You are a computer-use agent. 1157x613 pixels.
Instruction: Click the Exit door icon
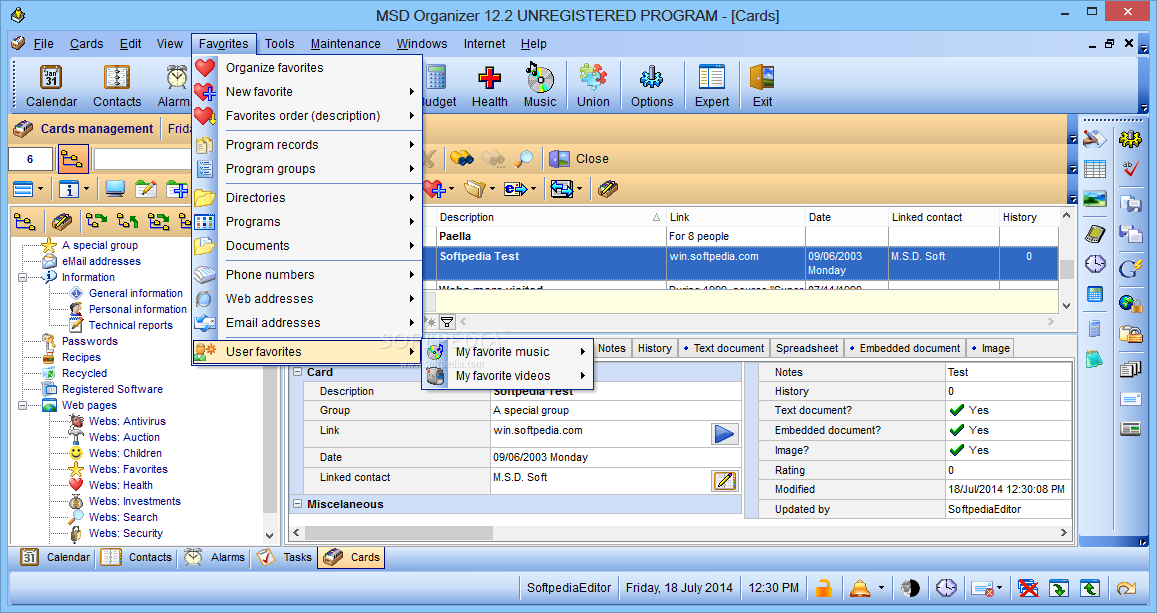(762, 86)
